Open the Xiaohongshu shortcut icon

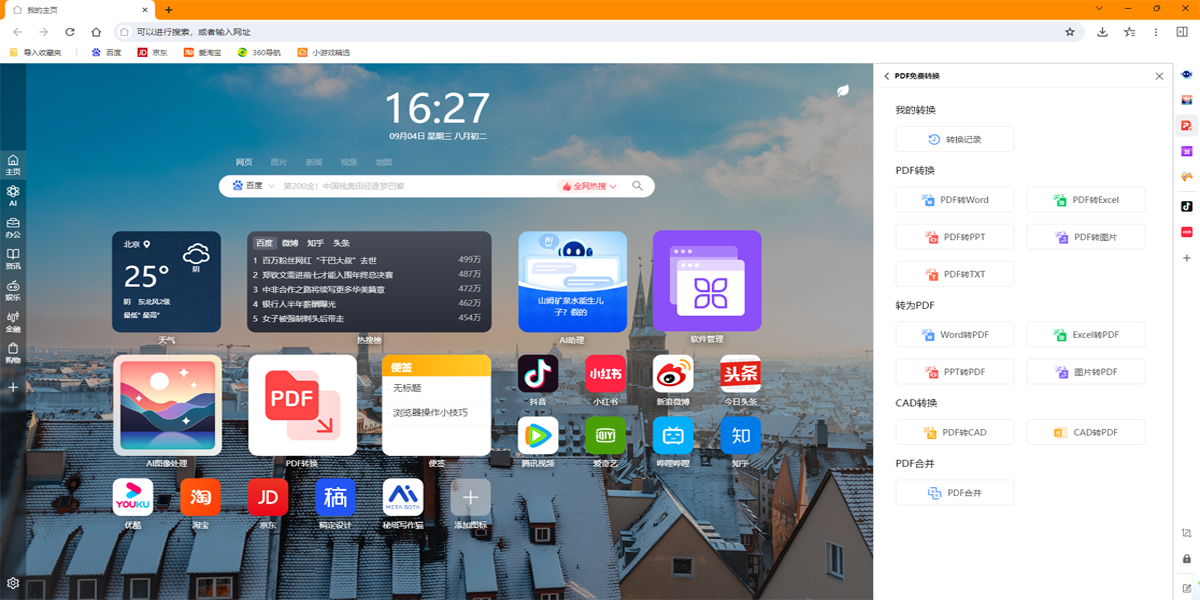[605, 374]
